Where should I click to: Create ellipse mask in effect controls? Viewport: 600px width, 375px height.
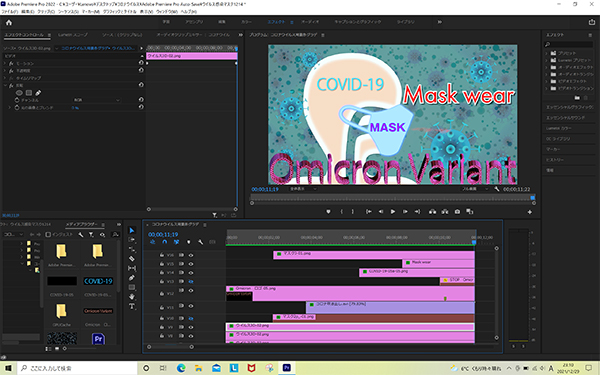tap(19, 93)
